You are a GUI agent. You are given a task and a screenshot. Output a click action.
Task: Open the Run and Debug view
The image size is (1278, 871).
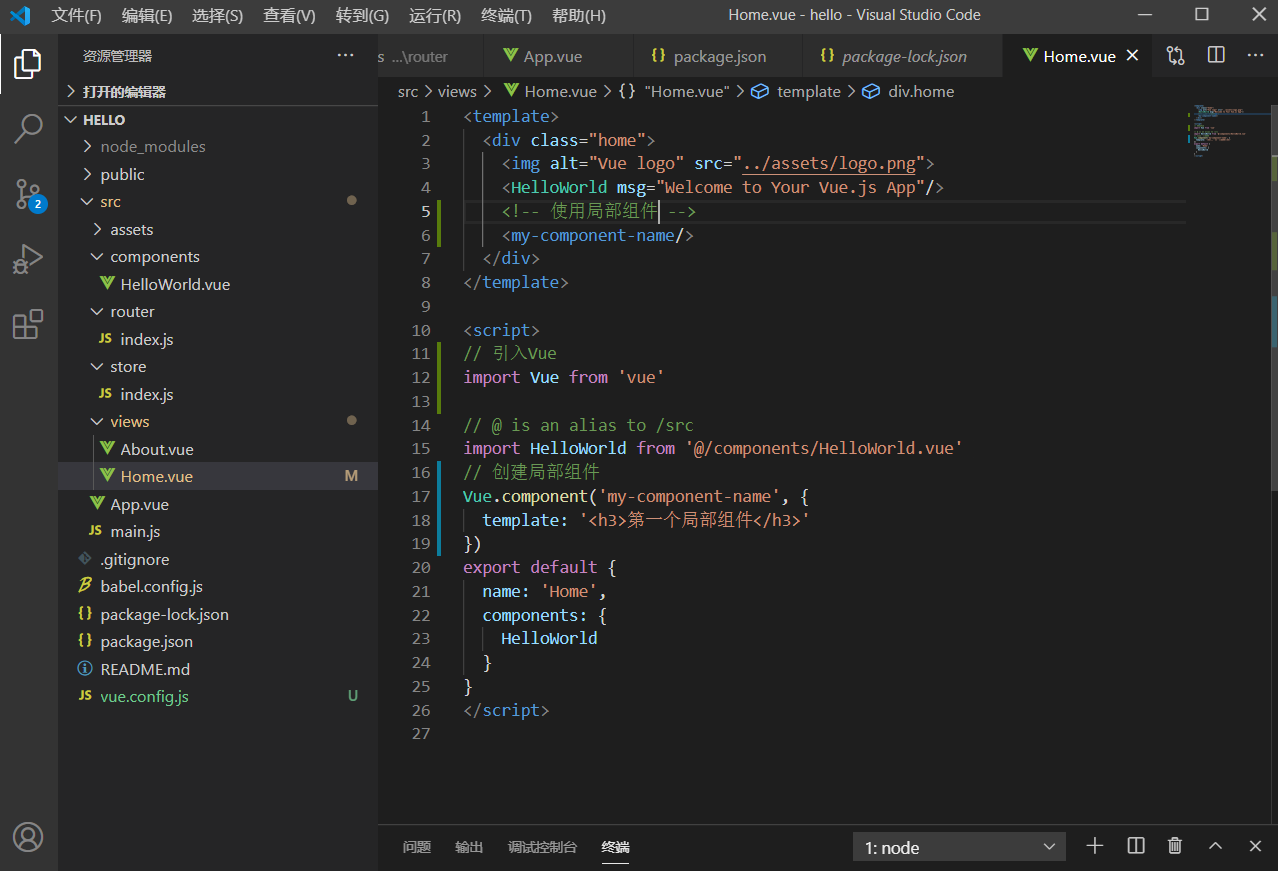tap(28, 259)
